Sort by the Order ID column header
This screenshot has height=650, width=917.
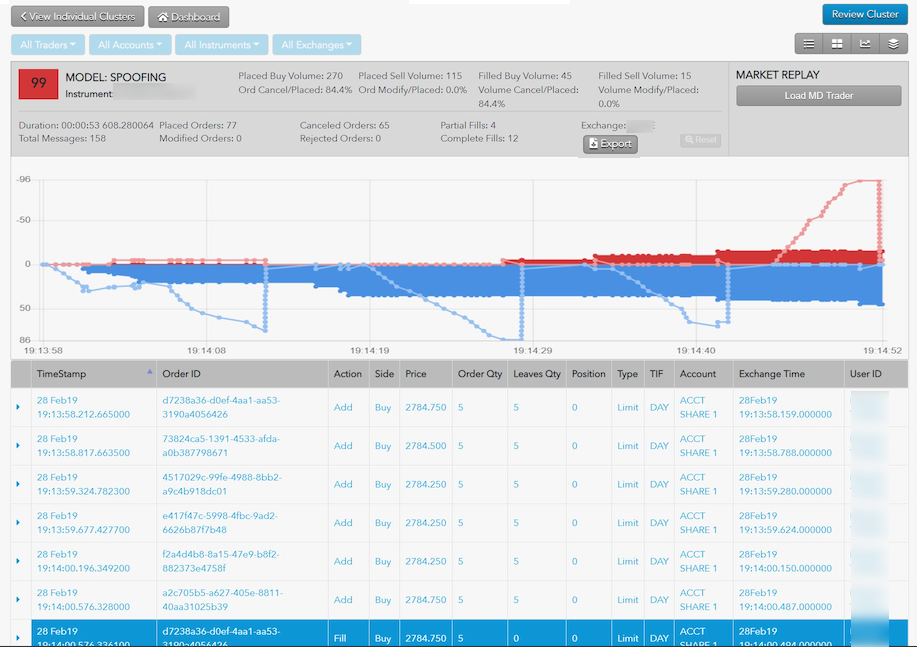coord(182,374)
